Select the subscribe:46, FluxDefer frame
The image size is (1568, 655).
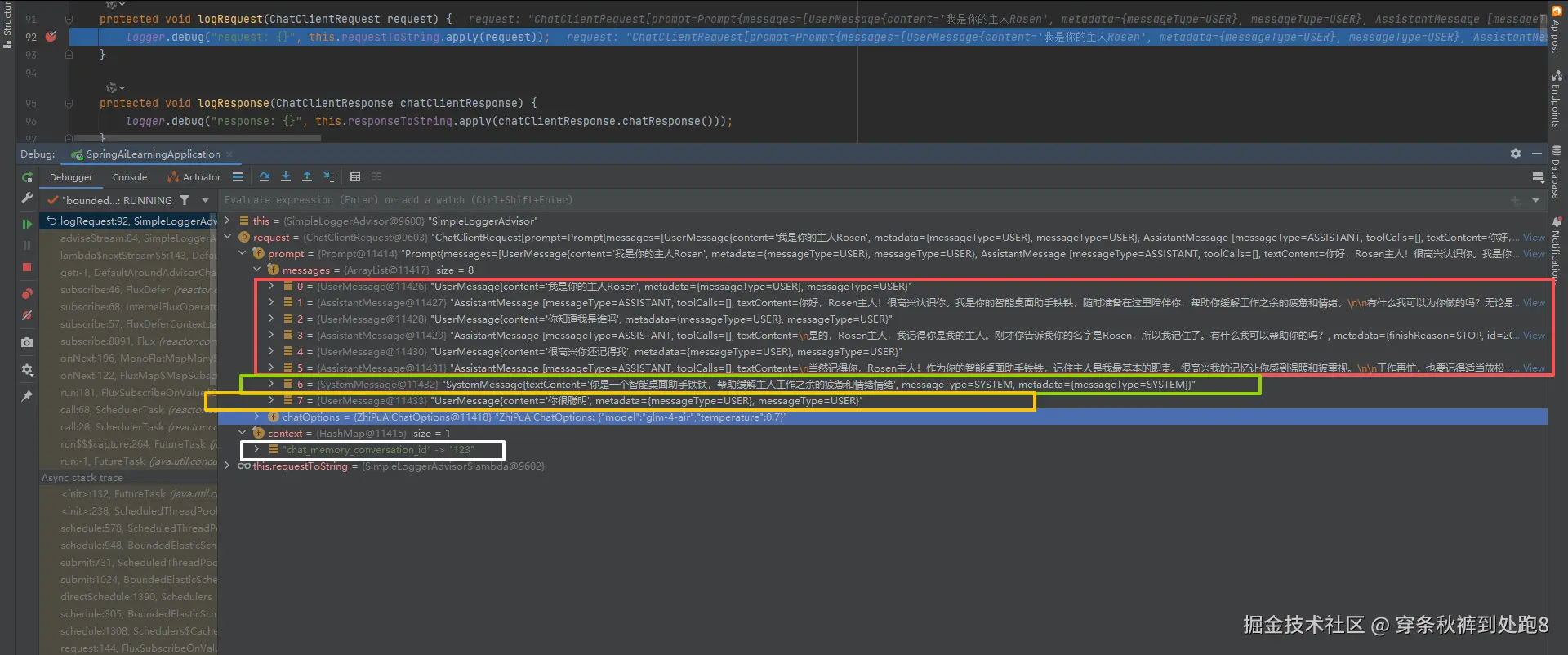point(130,290)
